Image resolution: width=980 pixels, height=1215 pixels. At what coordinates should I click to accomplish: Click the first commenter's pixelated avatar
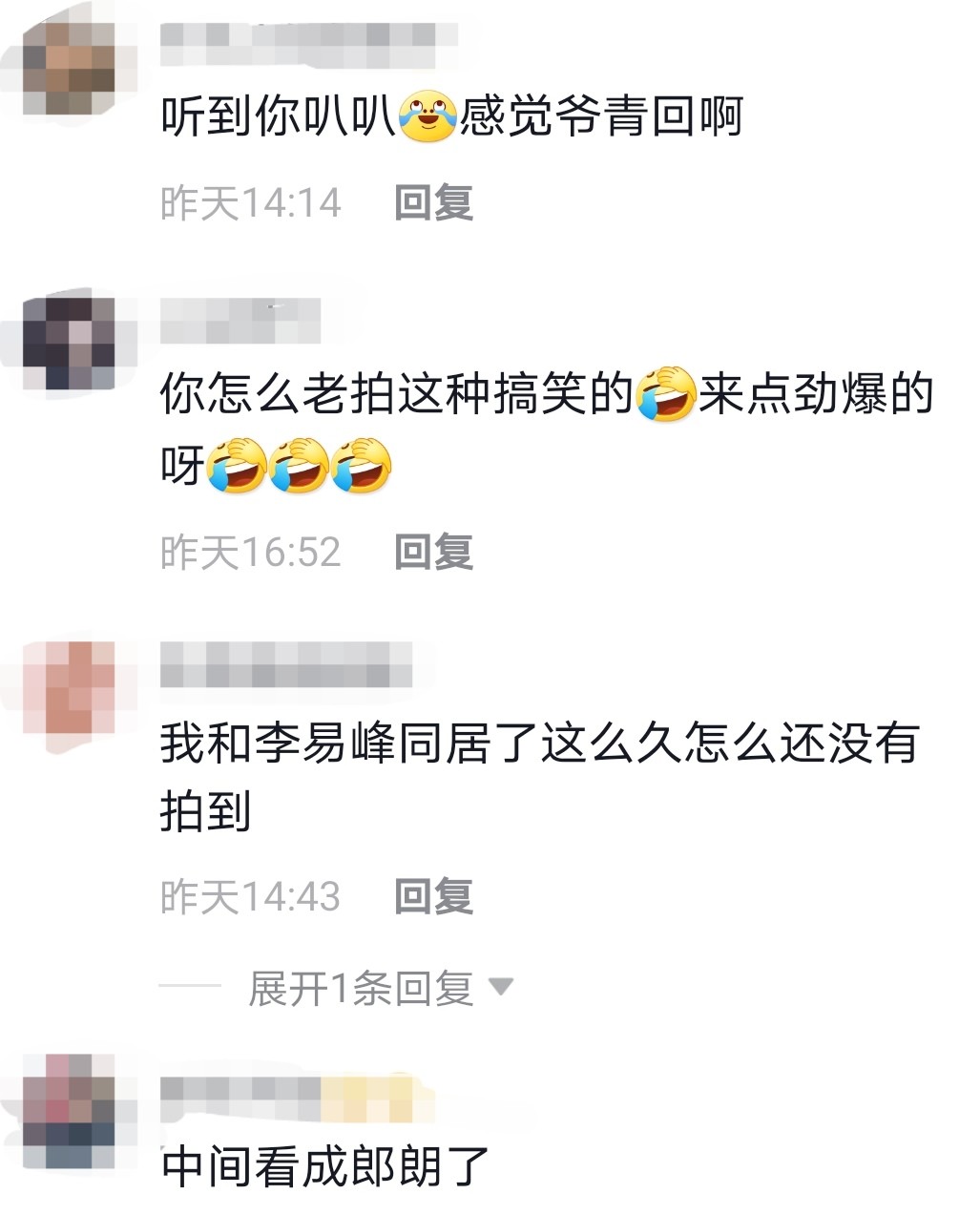69,68
